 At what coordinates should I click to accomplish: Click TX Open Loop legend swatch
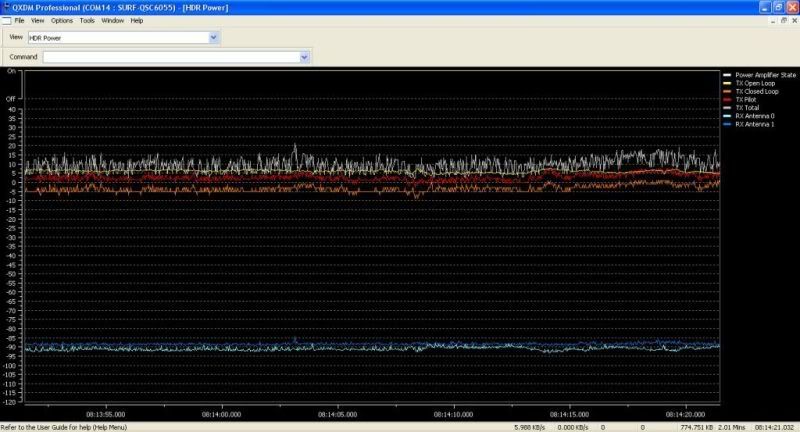[727, 83]
